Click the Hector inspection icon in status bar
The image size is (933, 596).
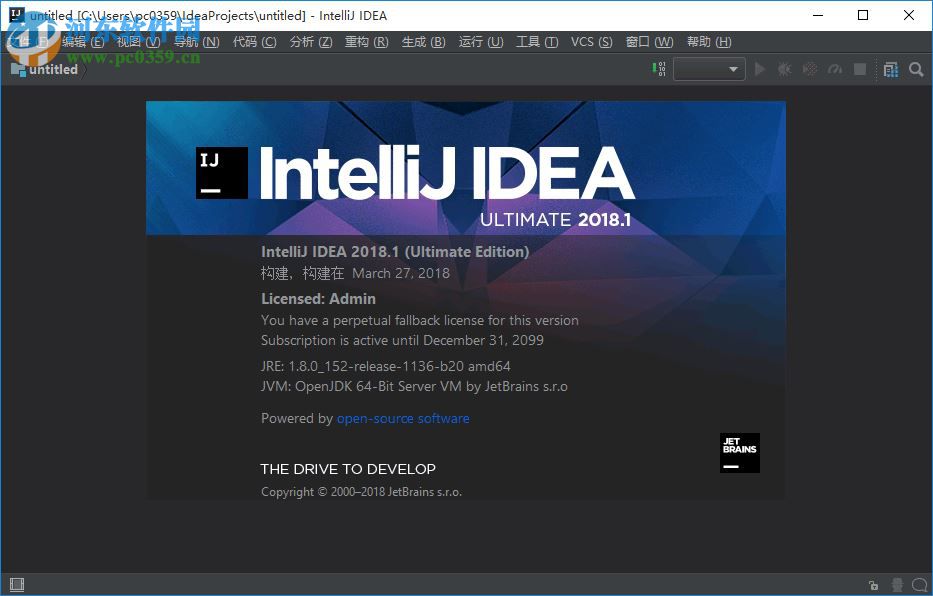[x=897, y=584]
